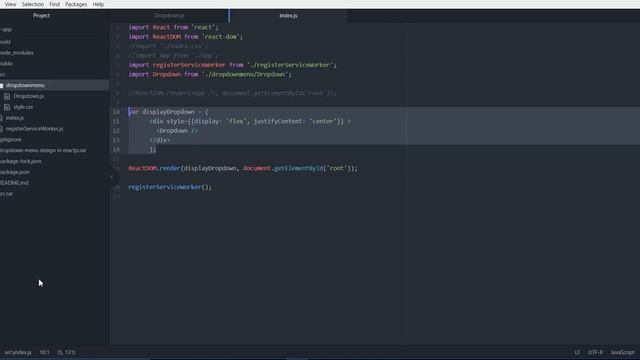This screenshot has width=640, height=360.
Task: Select the build folder in the tree
Action: (5, 42)
